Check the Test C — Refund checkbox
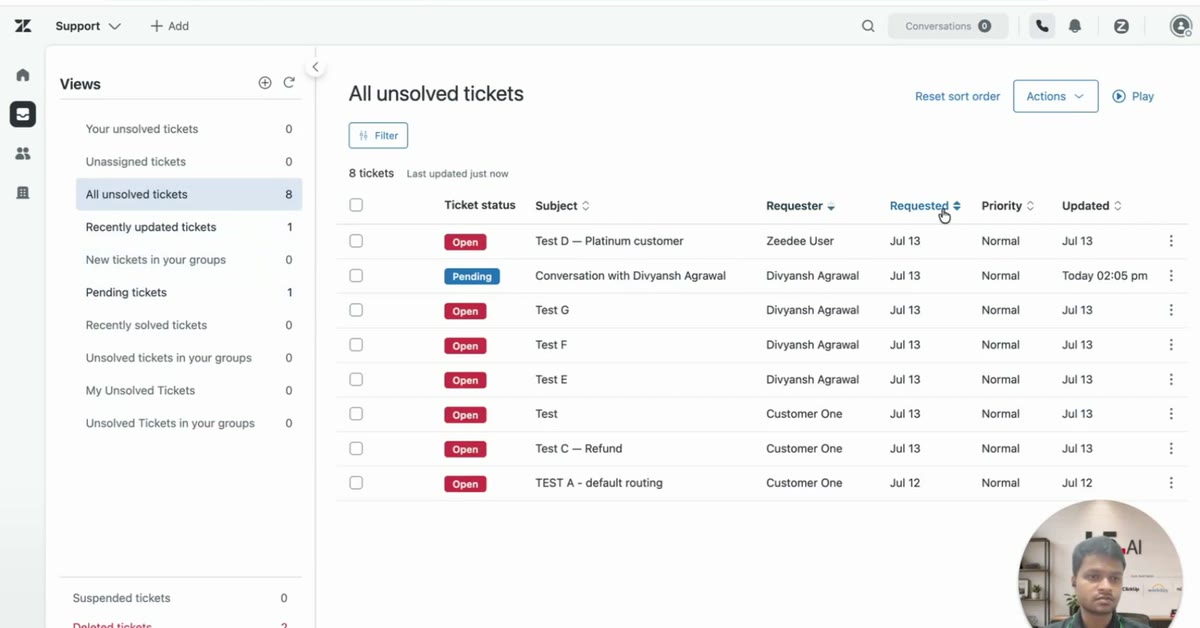 (356, 449)
